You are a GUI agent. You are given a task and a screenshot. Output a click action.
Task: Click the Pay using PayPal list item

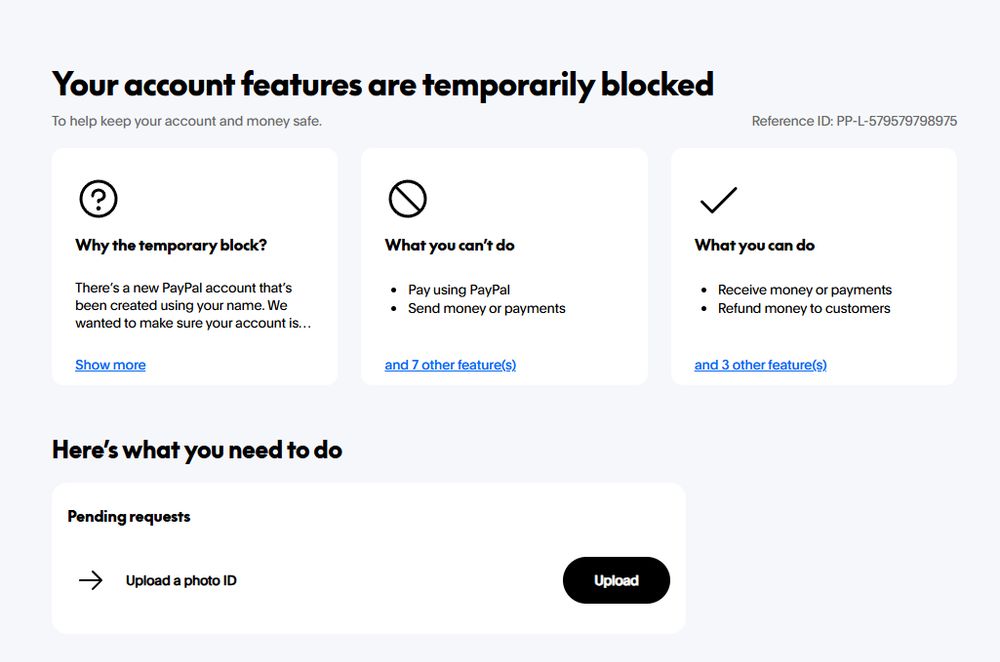(458, 289)
